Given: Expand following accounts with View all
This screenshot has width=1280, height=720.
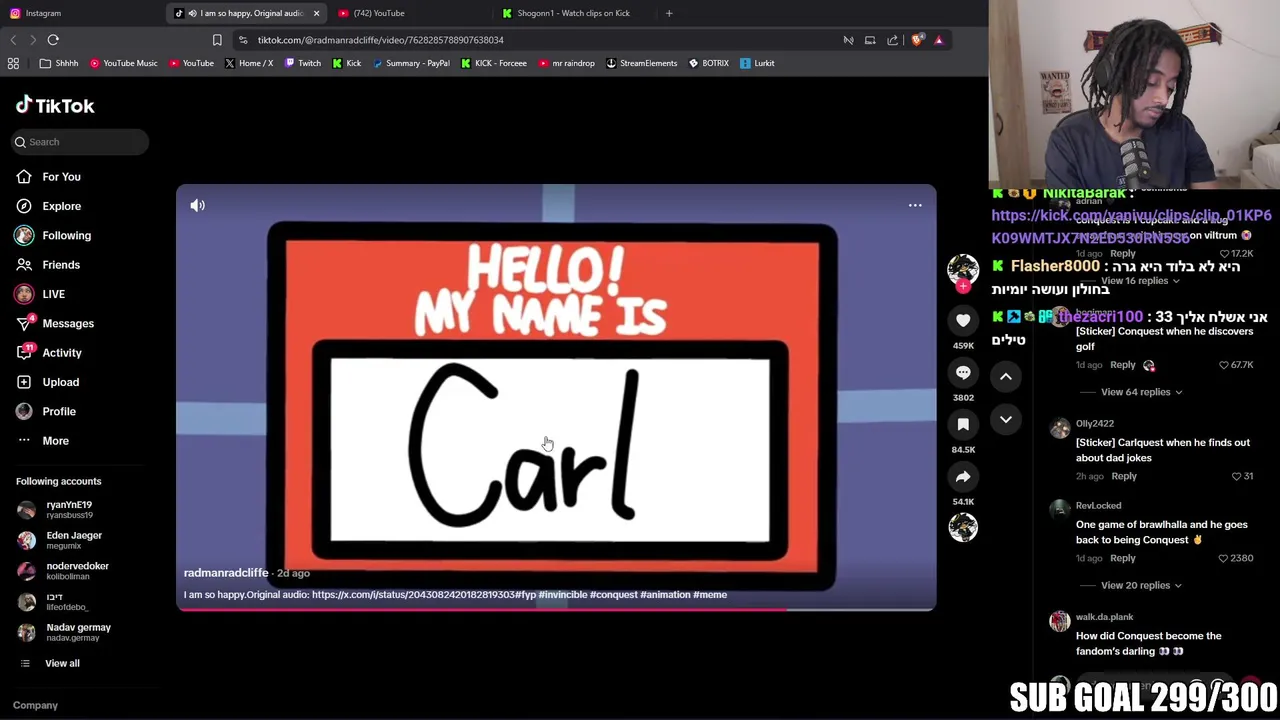Looking at the screenshot, I should pos(62,663).
